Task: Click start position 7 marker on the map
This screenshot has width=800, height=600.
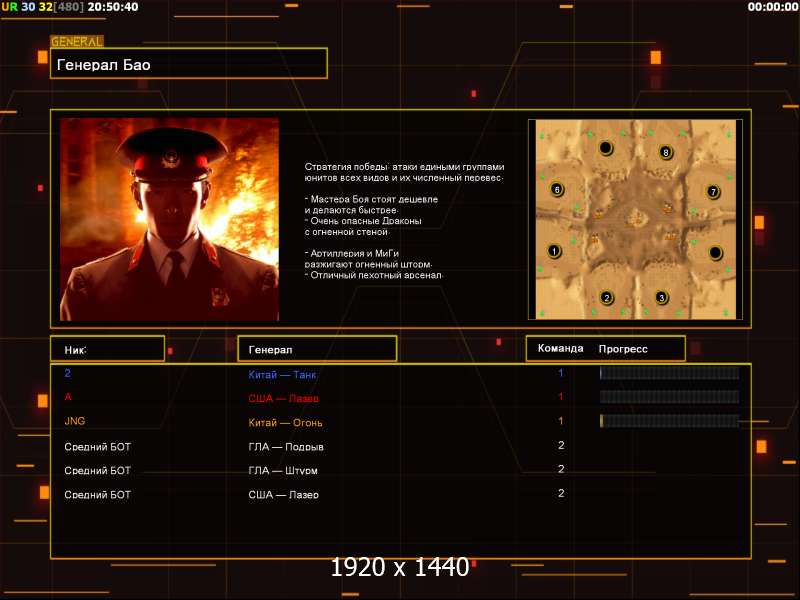Action: [x=713, y=192]
